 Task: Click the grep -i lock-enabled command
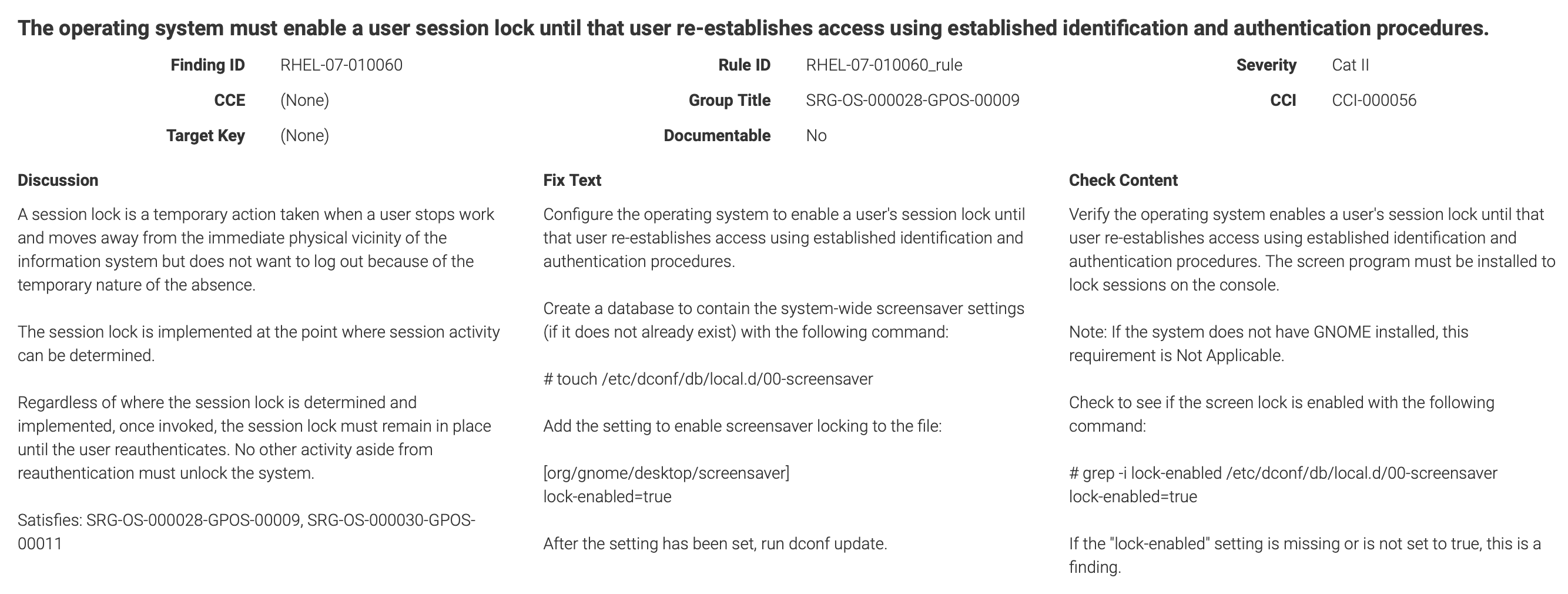(1283, 473)
